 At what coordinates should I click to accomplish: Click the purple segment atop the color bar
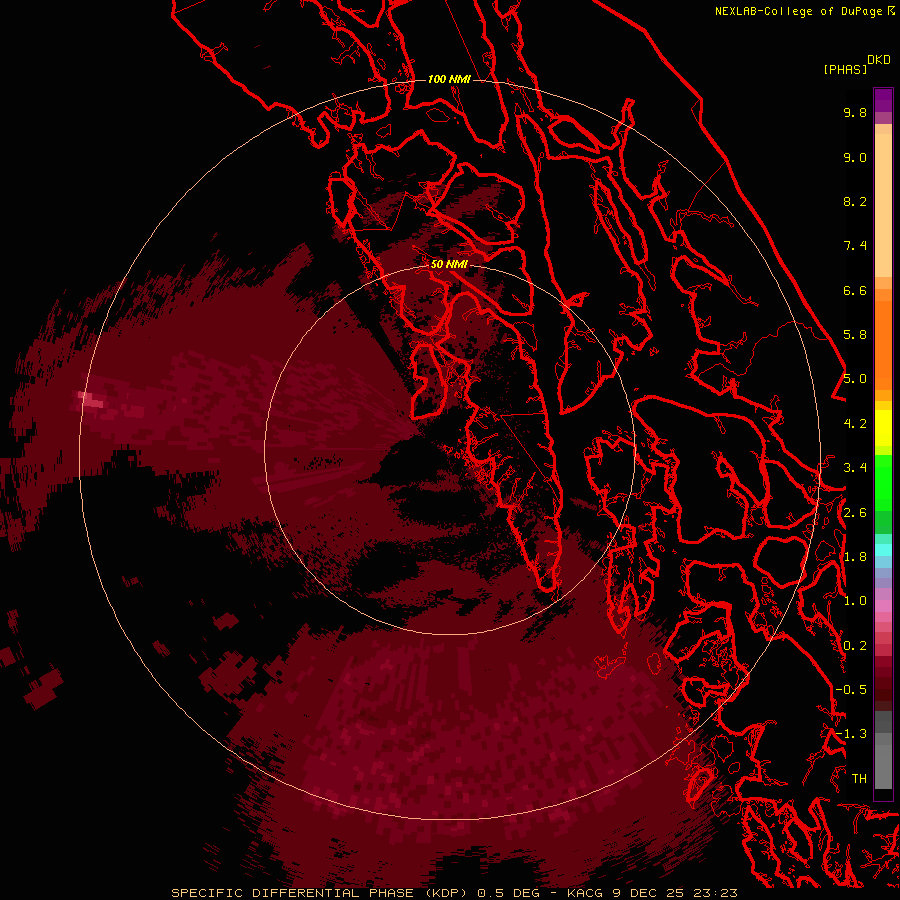883,100
